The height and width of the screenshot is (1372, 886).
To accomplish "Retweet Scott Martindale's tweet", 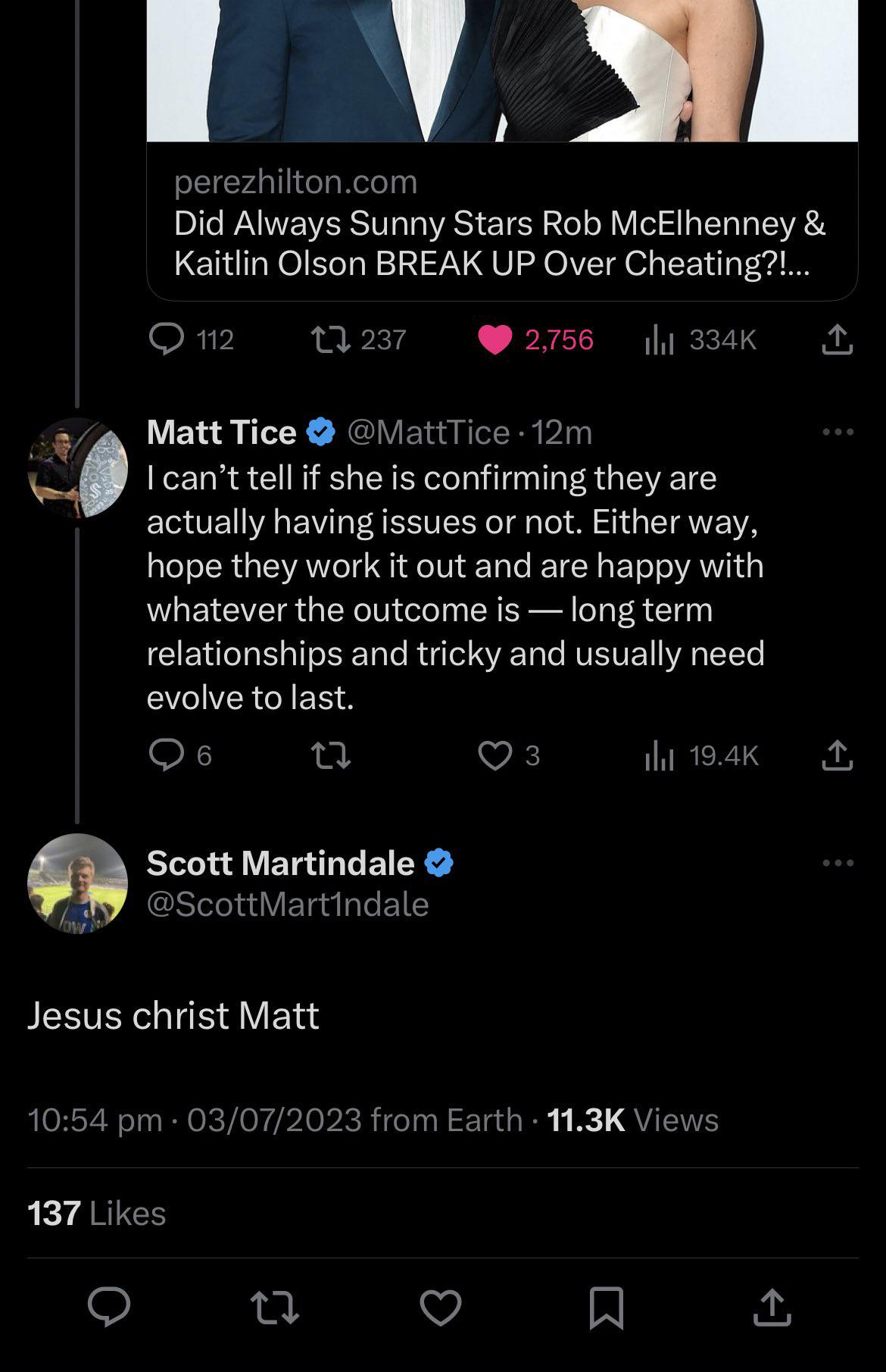I will pyautogui.click(x=274, y=1307).
